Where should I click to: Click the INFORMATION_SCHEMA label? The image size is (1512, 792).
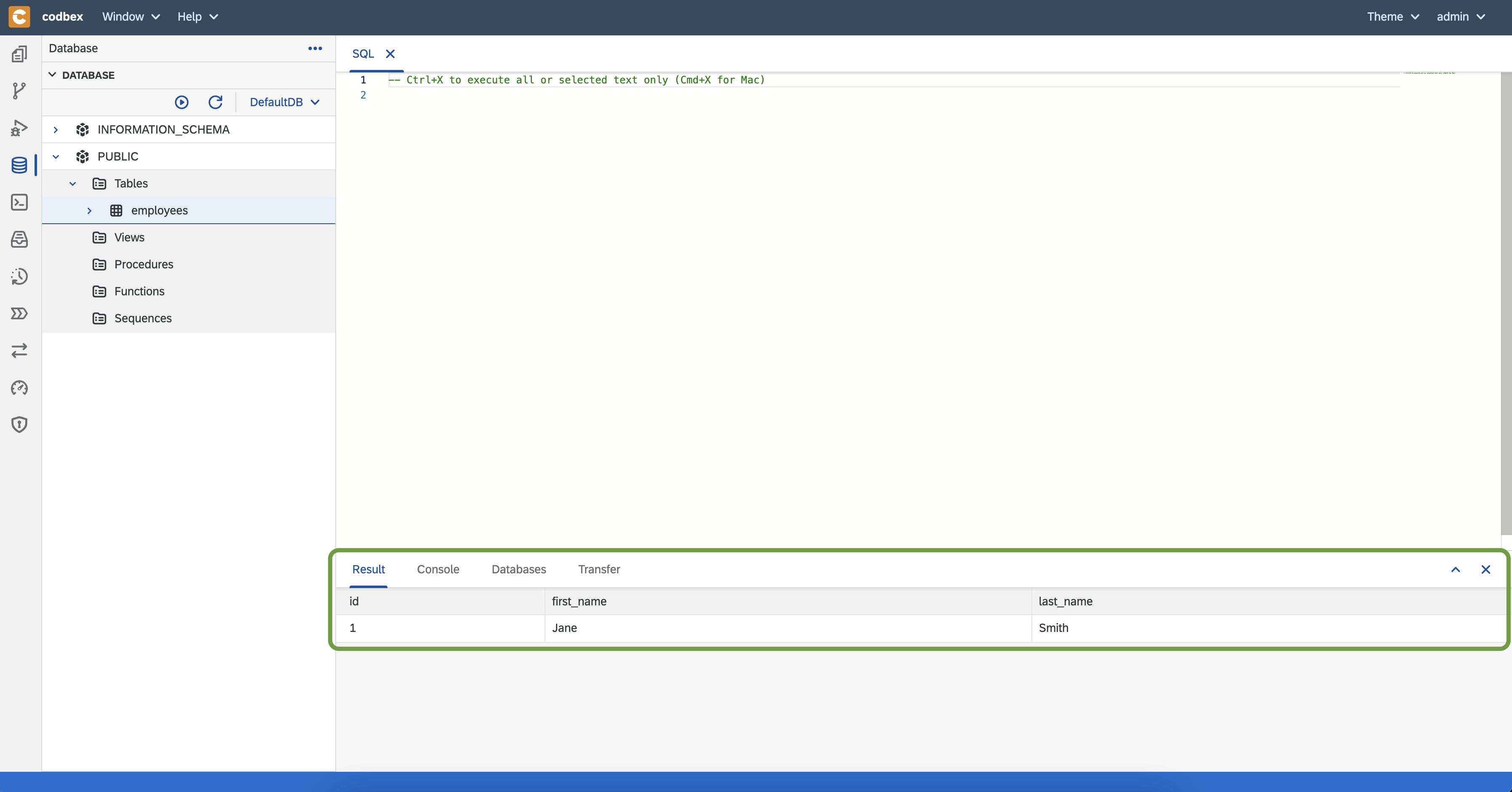tap(164, 130)
